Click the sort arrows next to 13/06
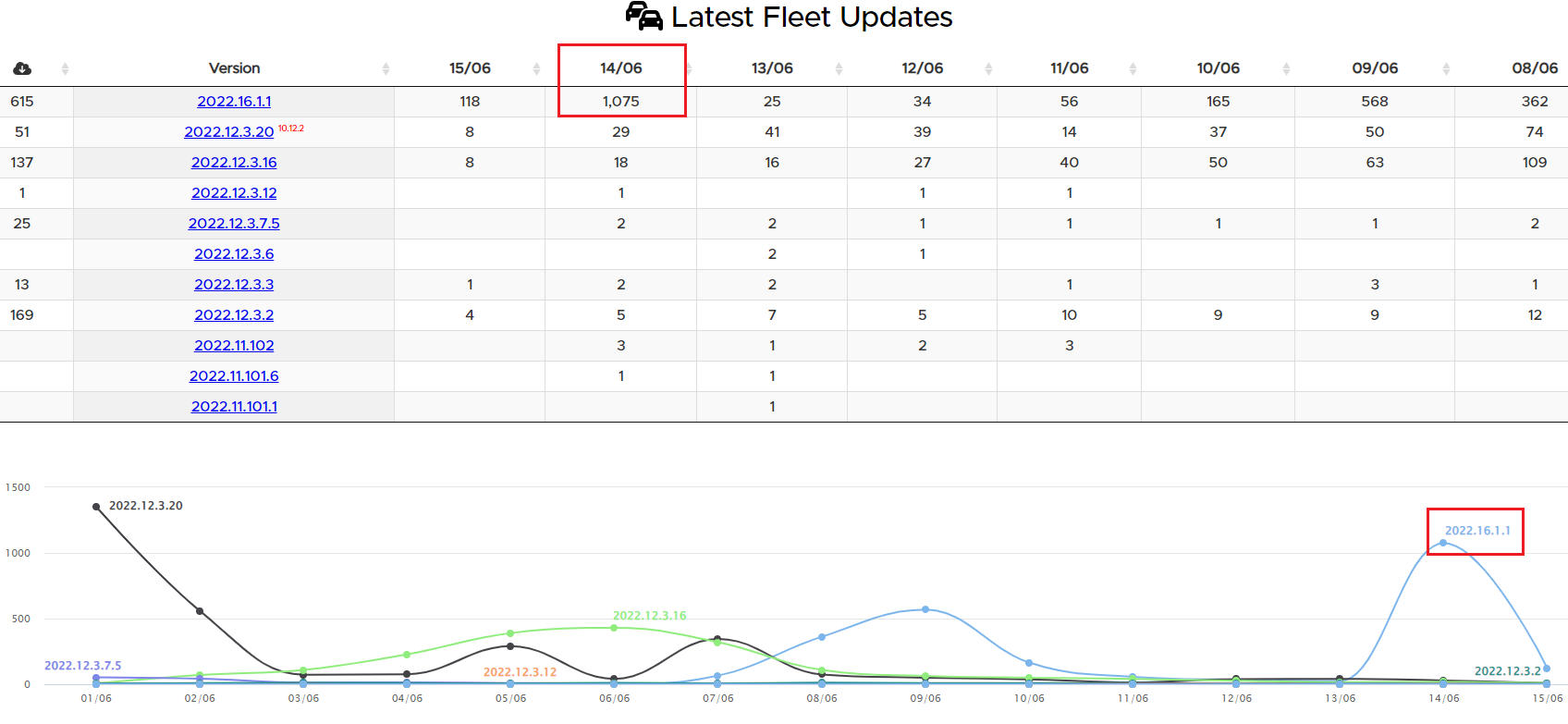Image resolution: width=1568 pixels, height=724 pixels. point(839,68)
